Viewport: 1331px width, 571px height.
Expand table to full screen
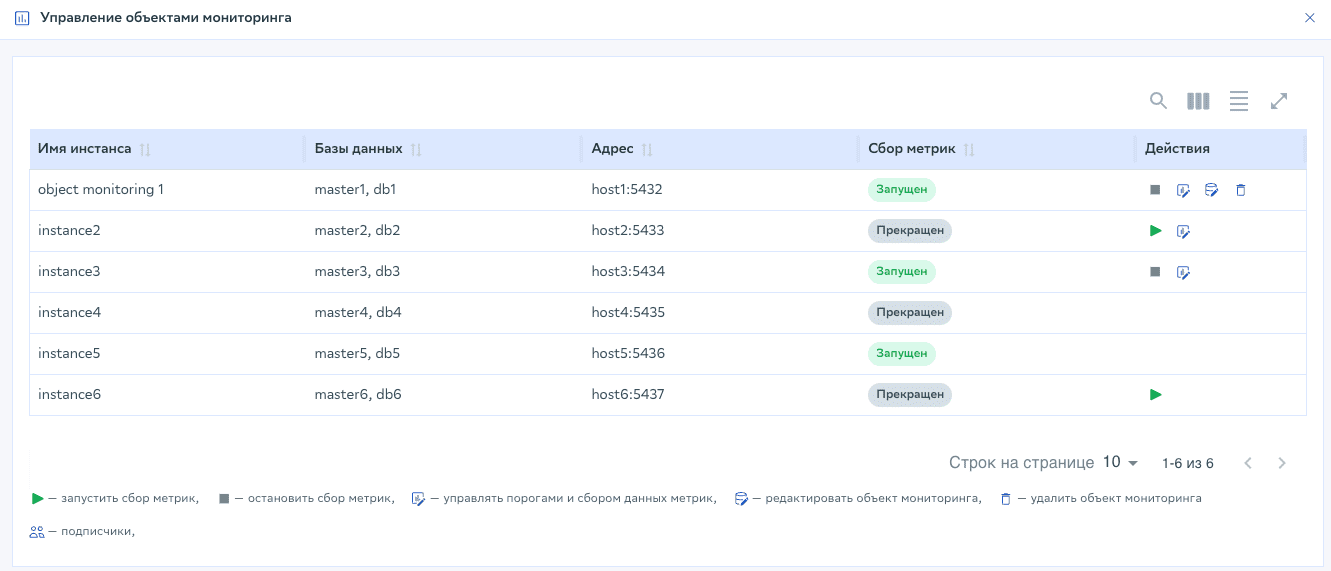pos(1279,100)
